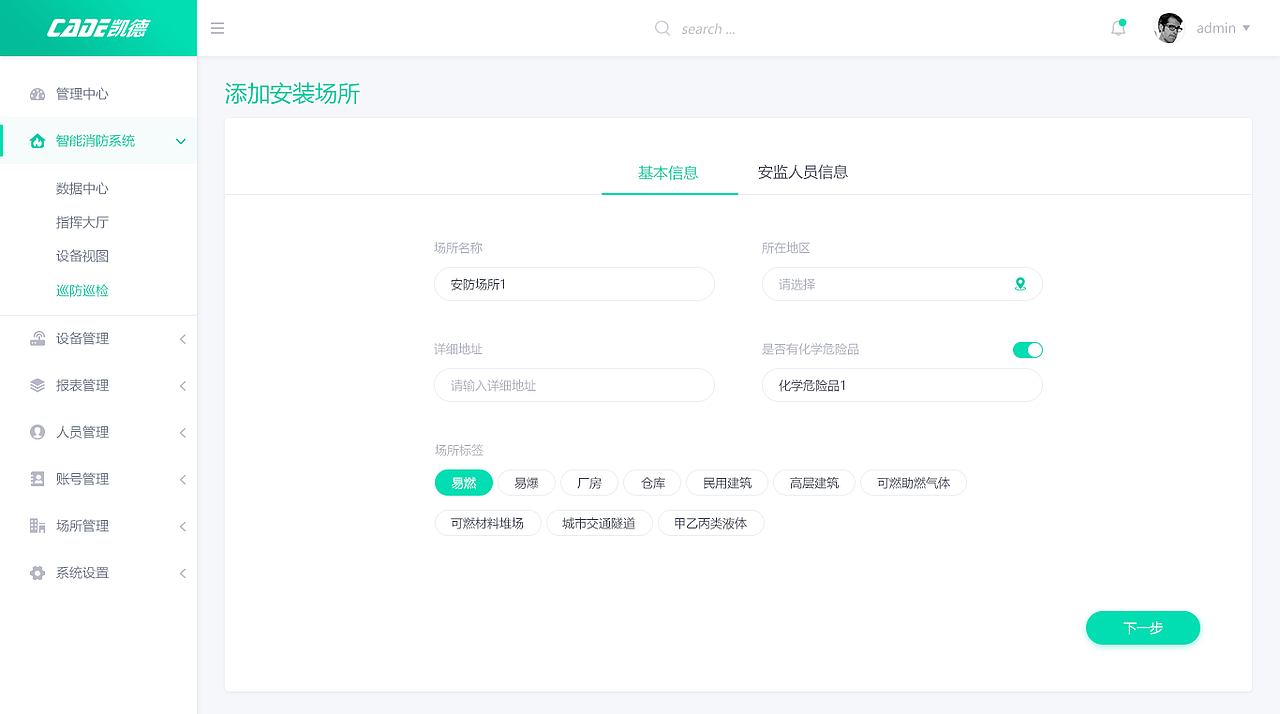Open 数据中心 submenu item
Image resolution: width=1280 pixels, height=714 pixels.
pyautogui.click(x=82, y=189)
